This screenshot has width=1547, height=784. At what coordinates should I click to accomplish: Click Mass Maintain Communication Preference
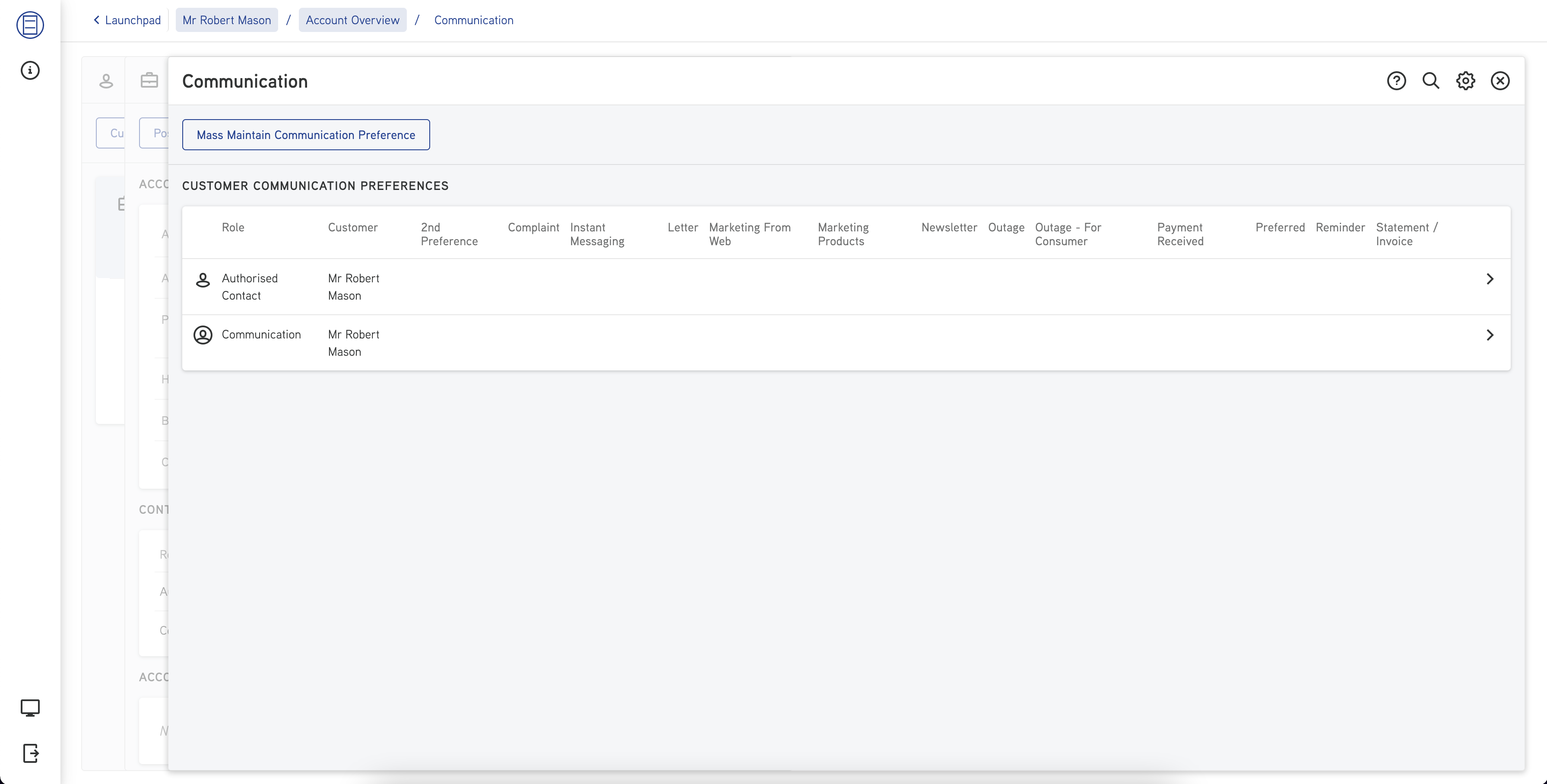(306, 134)
